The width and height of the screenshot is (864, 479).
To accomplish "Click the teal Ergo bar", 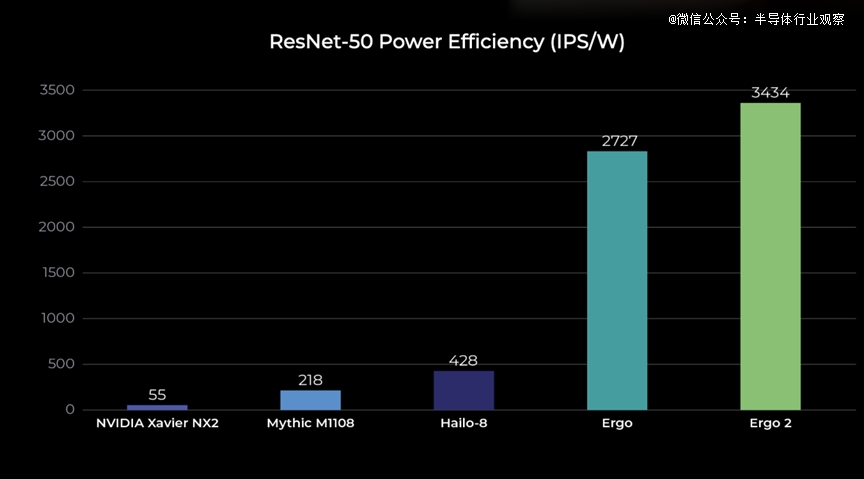I will 617,281.
